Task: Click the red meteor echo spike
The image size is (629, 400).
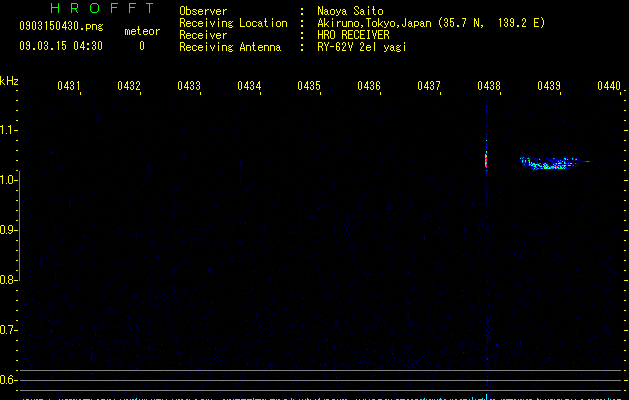Action: tap(486, 159)
